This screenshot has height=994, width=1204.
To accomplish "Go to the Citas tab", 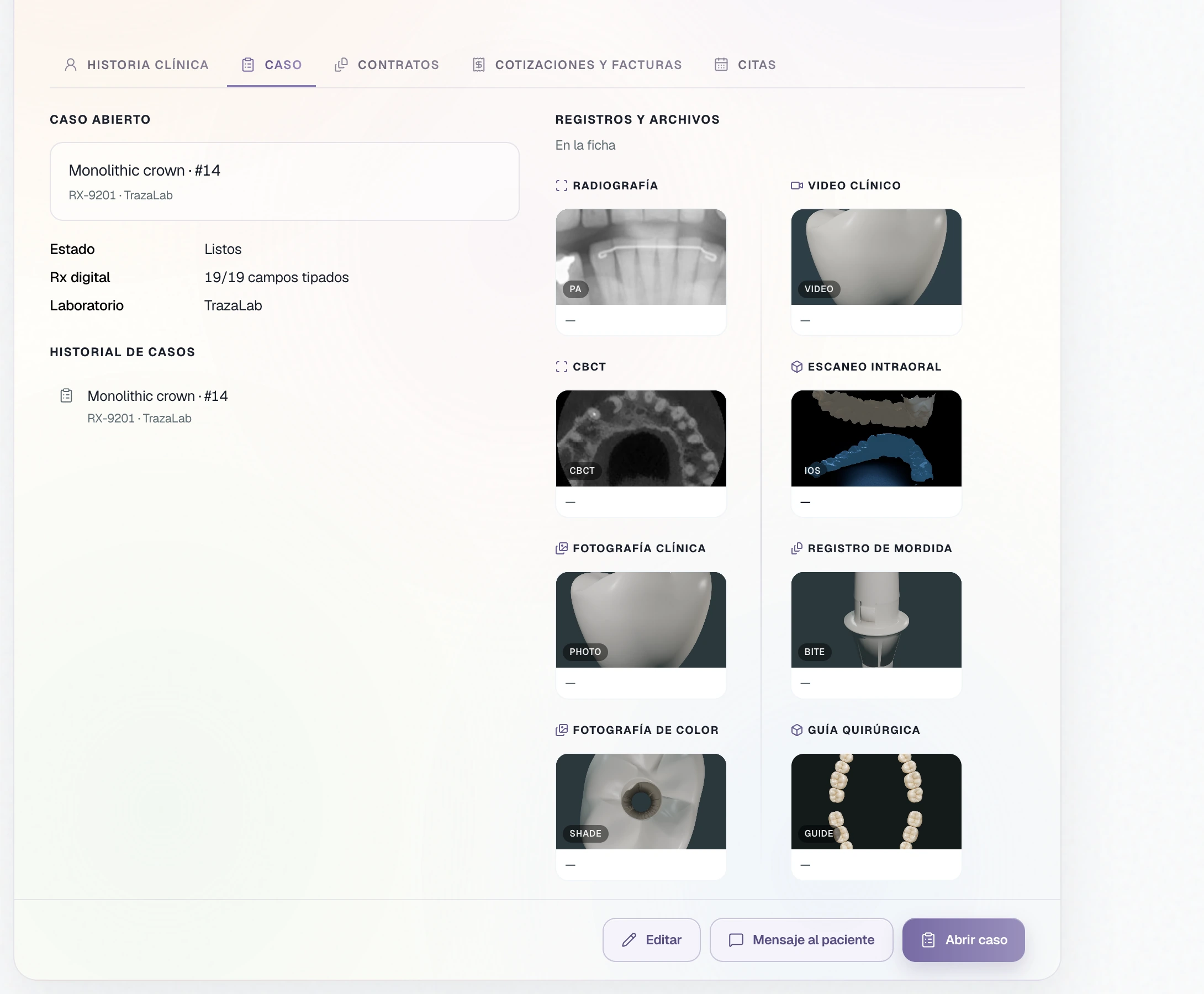I will pos(746,65).
